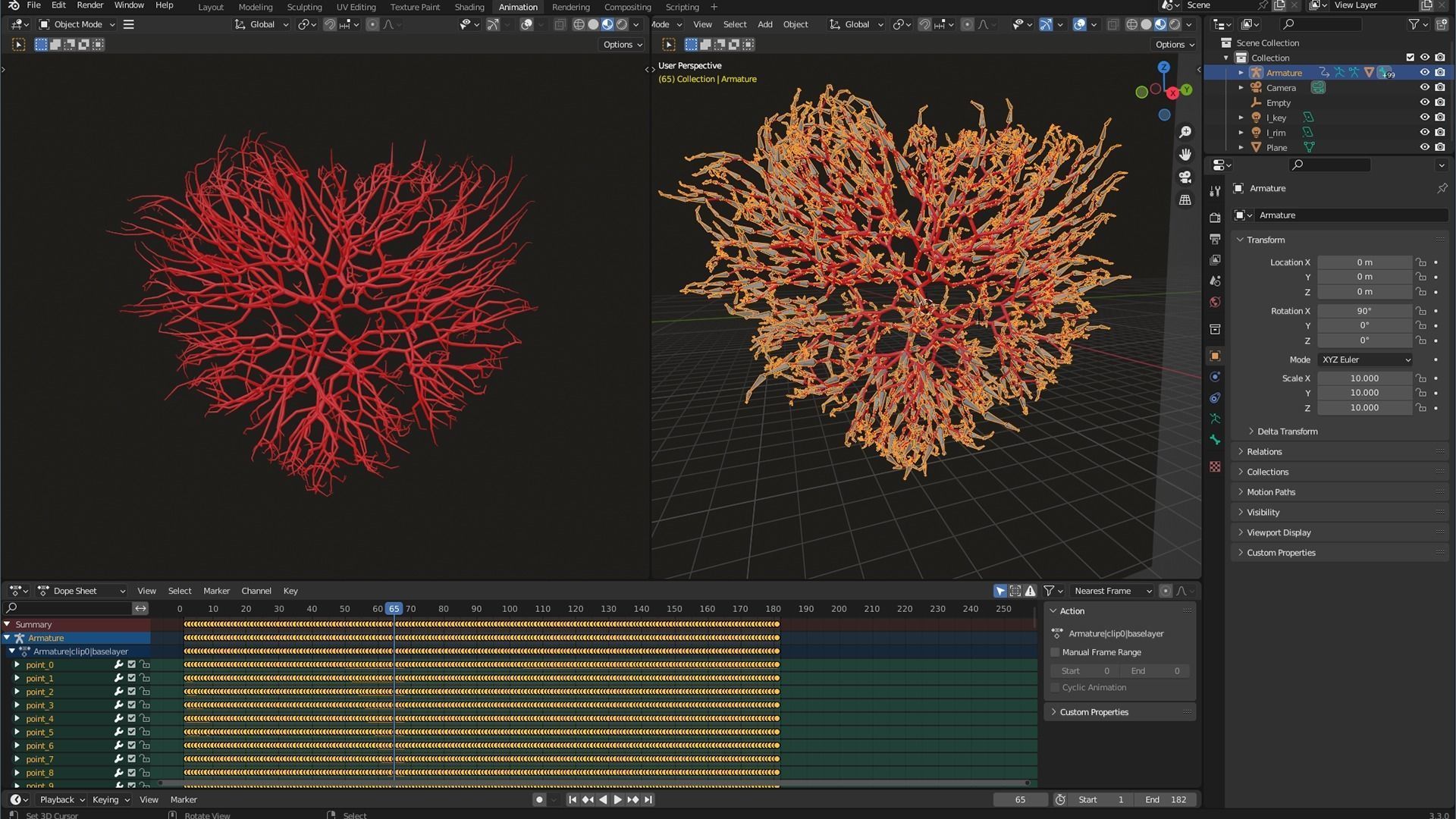Open the Armature data properties tab icon
1456x819 pixels.
(x=1215, y=419)
